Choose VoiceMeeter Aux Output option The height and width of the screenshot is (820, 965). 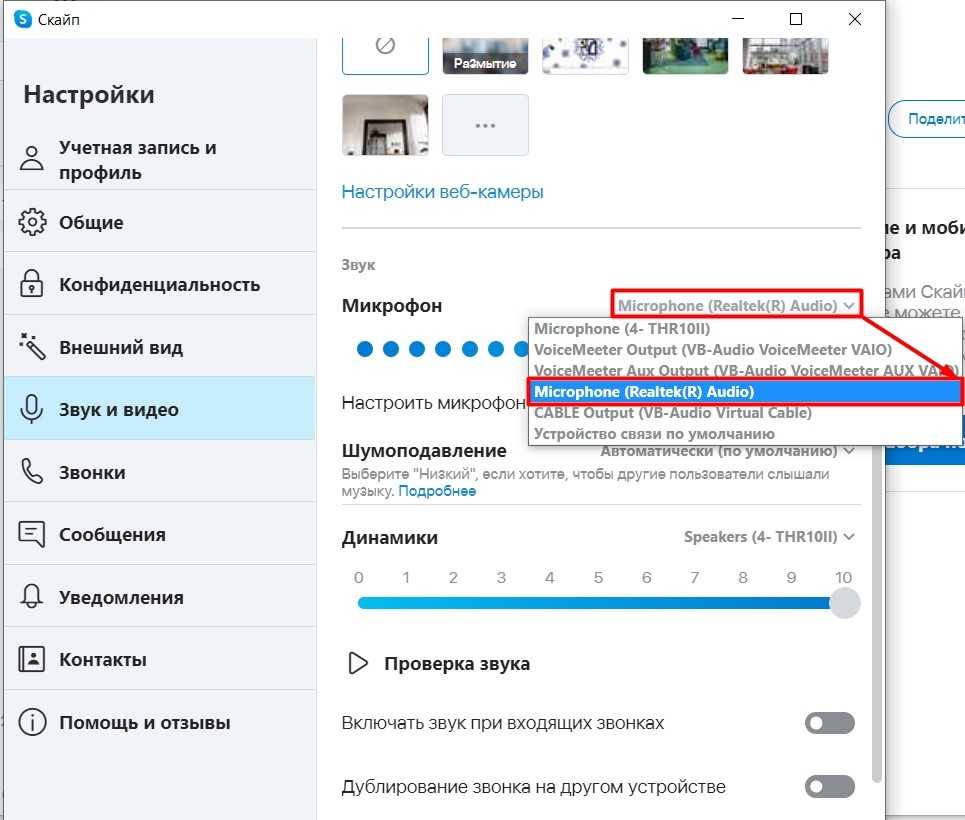[745, 371]
